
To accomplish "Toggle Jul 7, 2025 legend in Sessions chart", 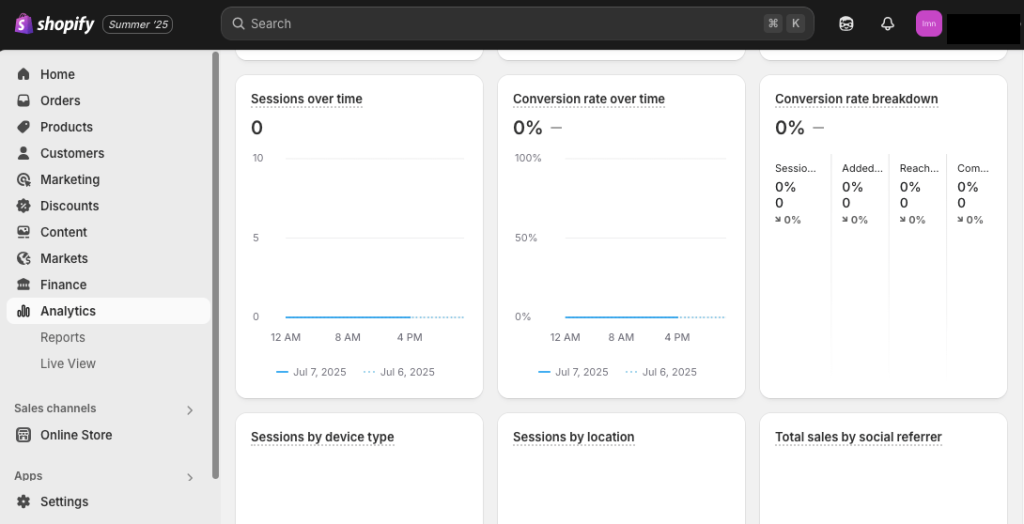I will (x=311, y=372).
